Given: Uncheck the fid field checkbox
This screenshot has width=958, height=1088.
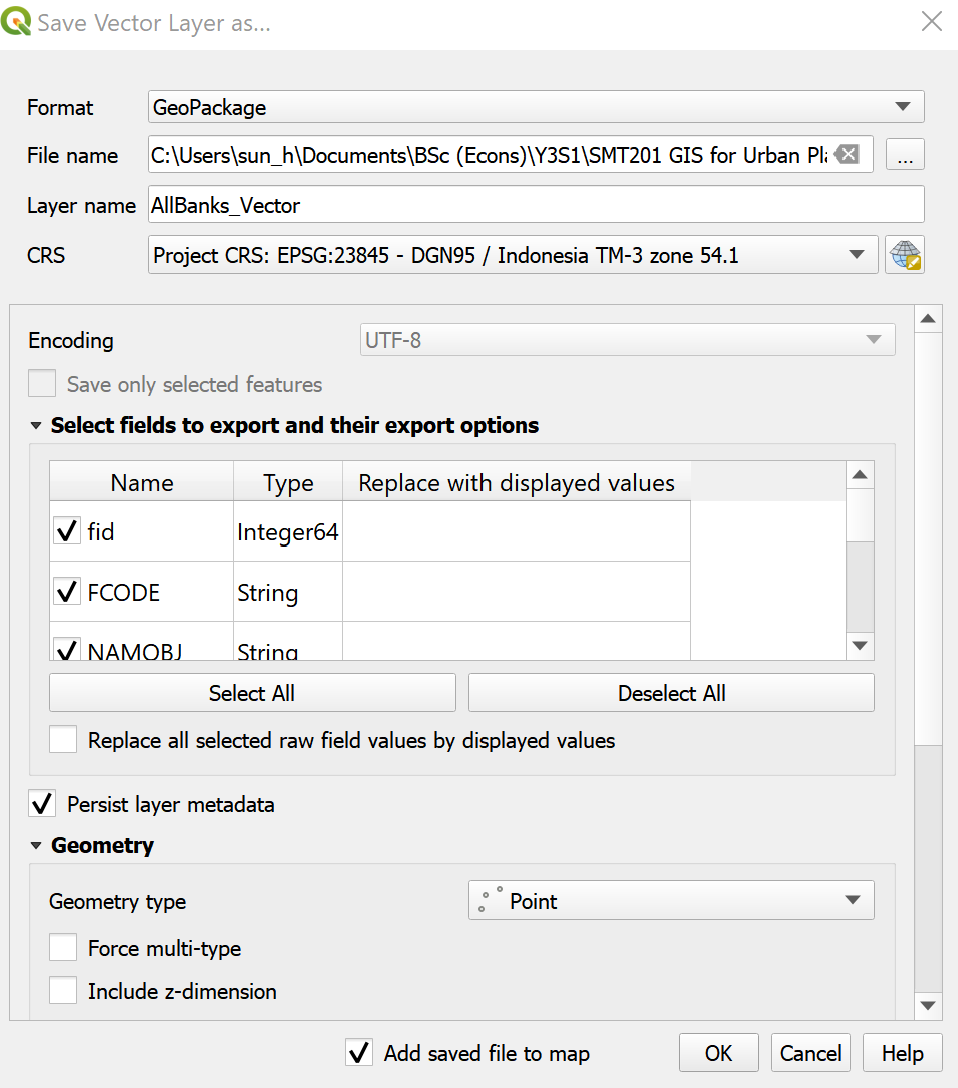Looking at the screenshot, I should pos(67,532).
